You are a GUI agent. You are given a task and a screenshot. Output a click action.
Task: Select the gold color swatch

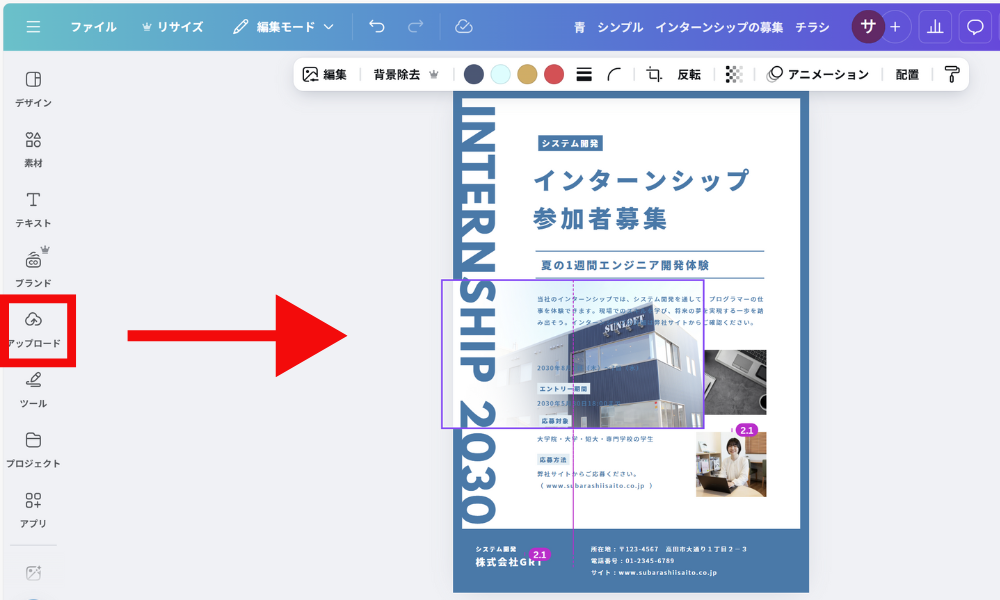(x=527, y=75)
